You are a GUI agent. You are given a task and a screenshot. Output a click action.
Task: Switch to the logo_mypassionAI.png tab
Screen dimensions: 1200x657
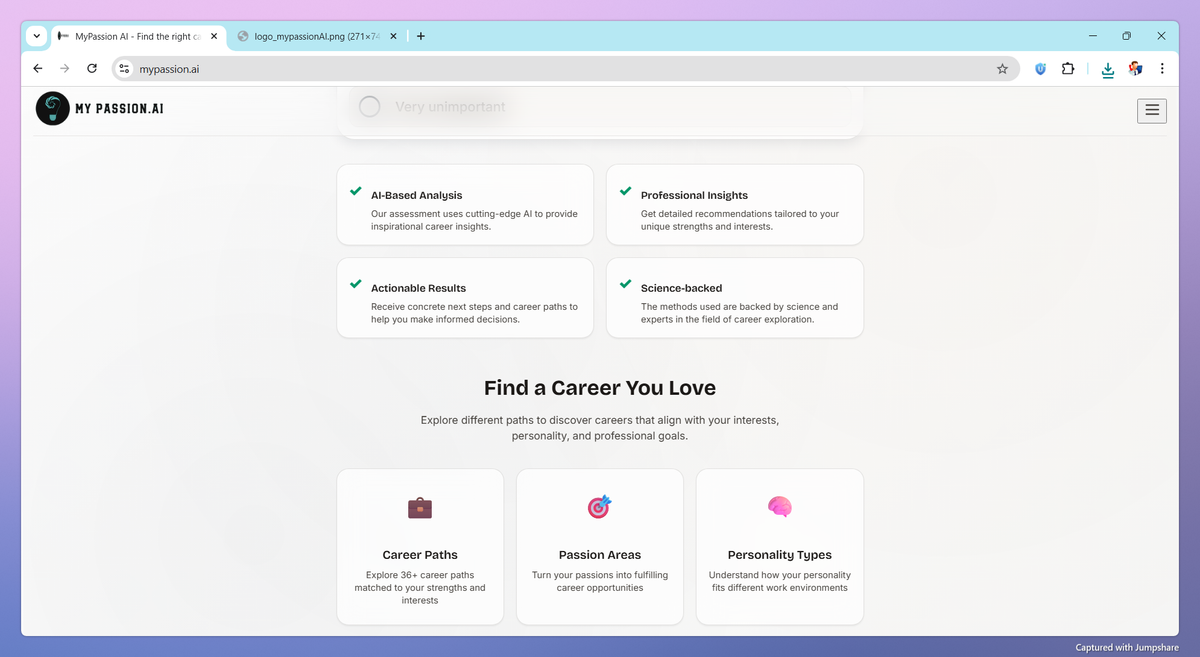[310, 35]
